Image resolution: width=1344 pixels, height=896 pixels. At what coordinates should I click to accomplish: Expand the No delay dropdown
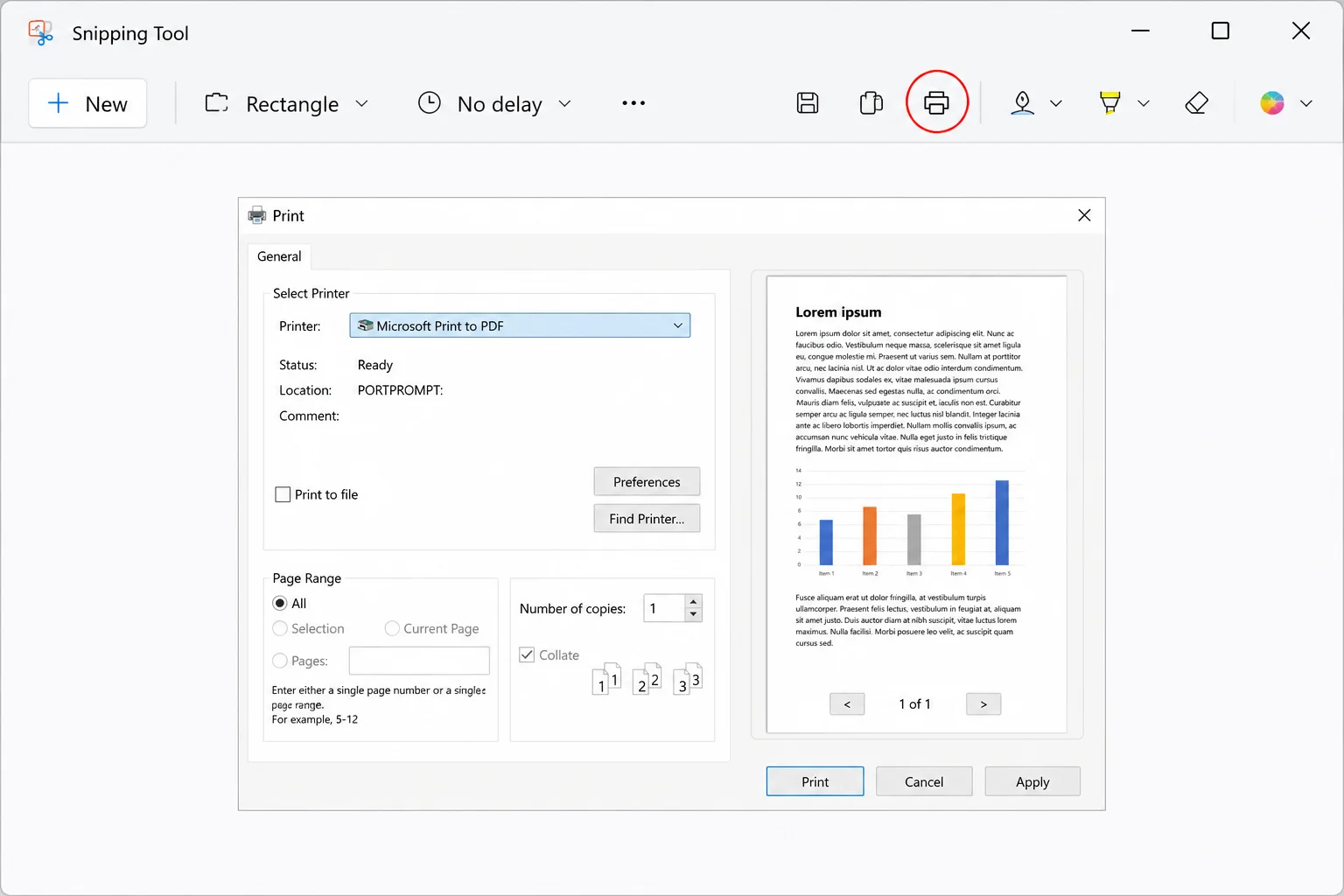tap(564, 103)
